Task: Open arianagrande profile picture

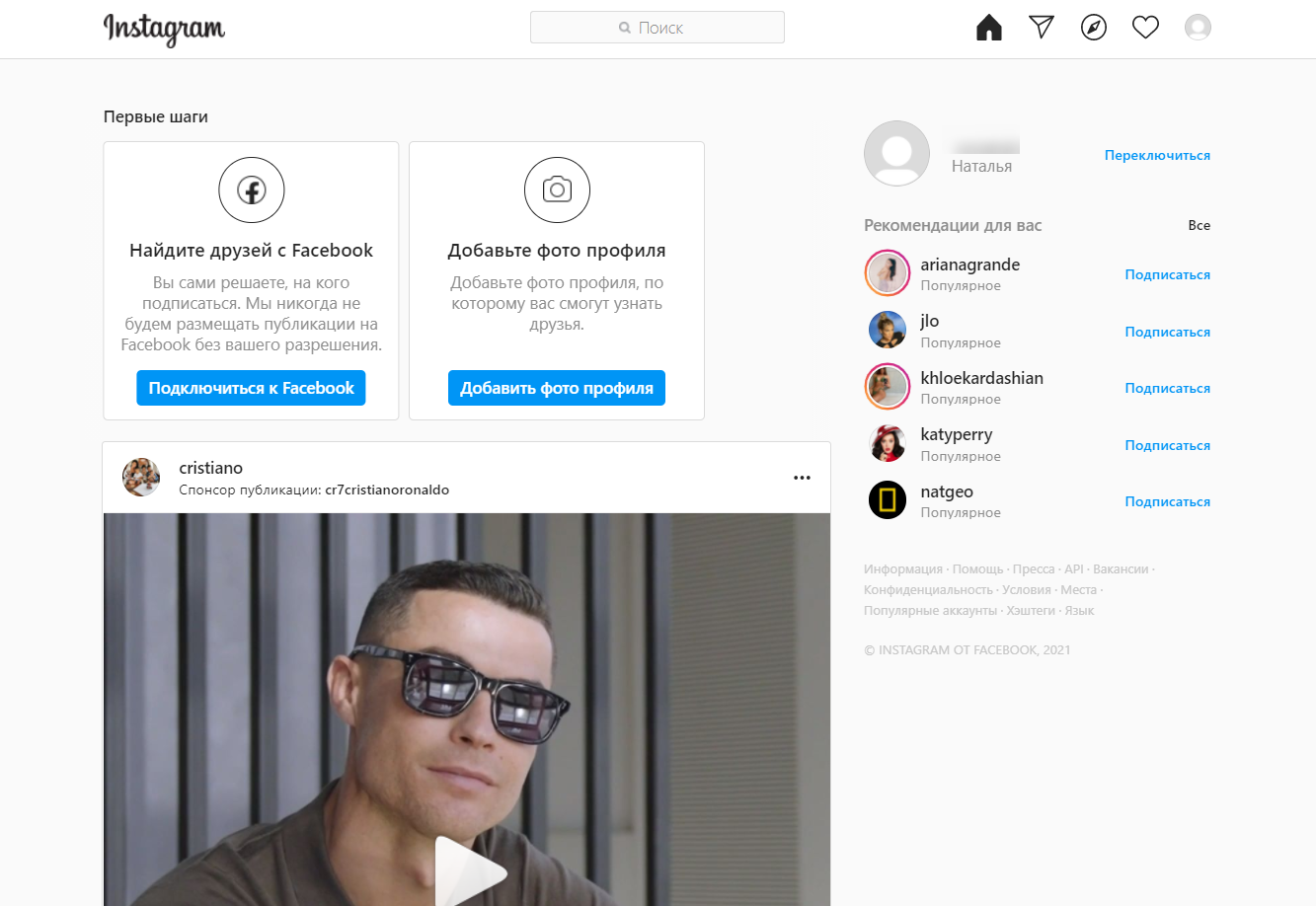Action: tap(887, 273)
